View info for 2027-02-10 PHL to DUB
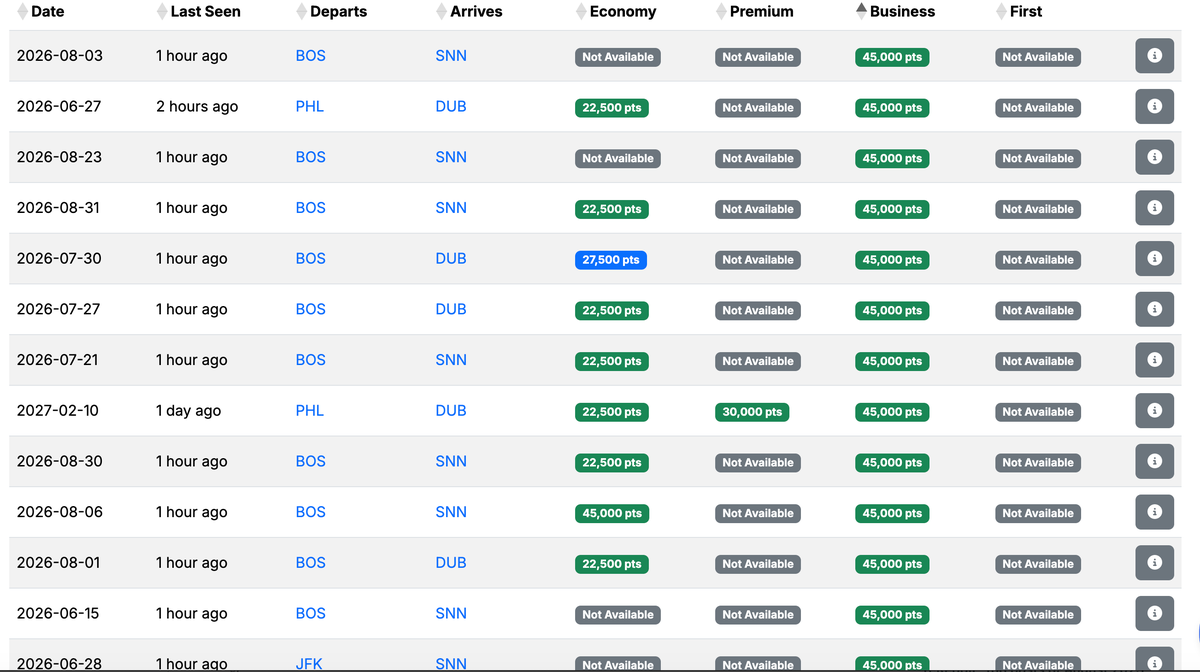1200x672 pixels. tap(1154, 410)
